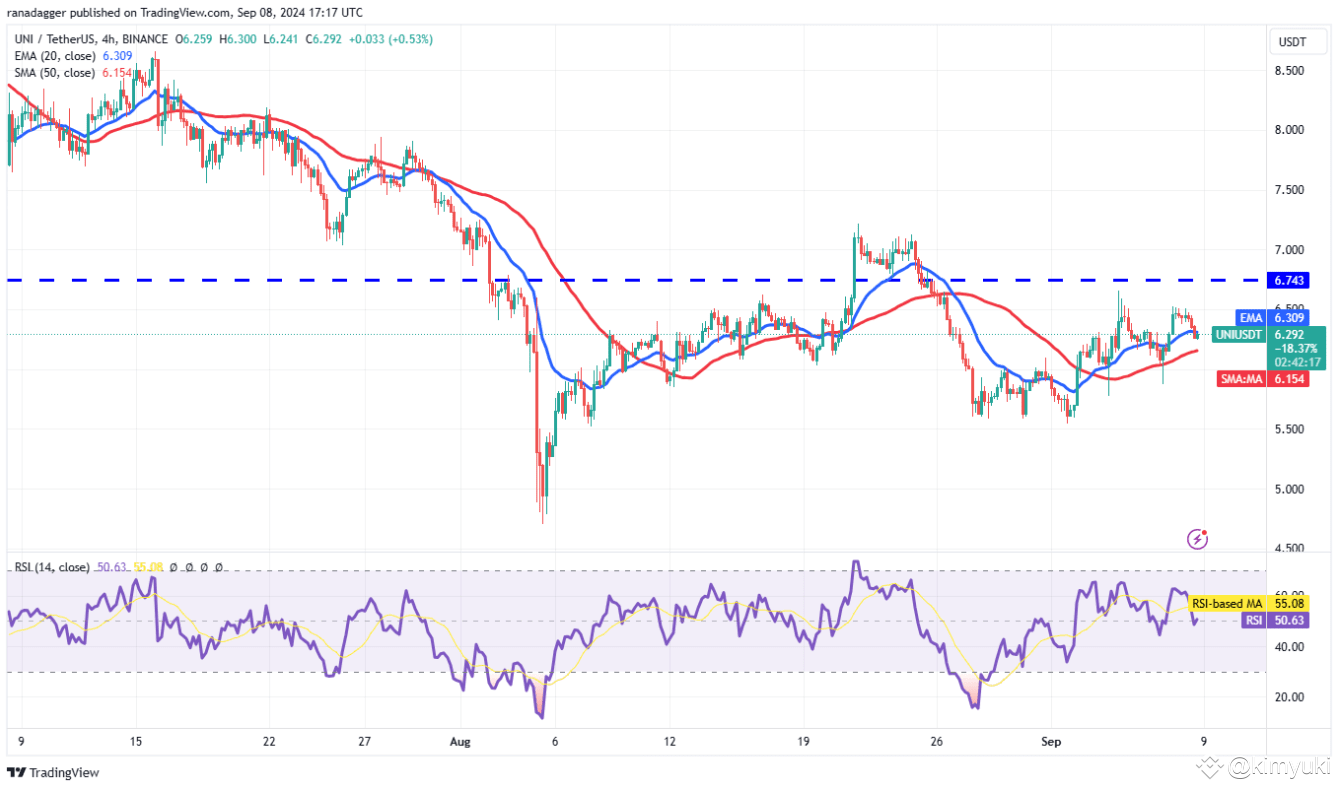Click the blue 6.743 resistance level tag
The width and height of the screenshot is (1339, 788).
click(x=1286, y=281)
